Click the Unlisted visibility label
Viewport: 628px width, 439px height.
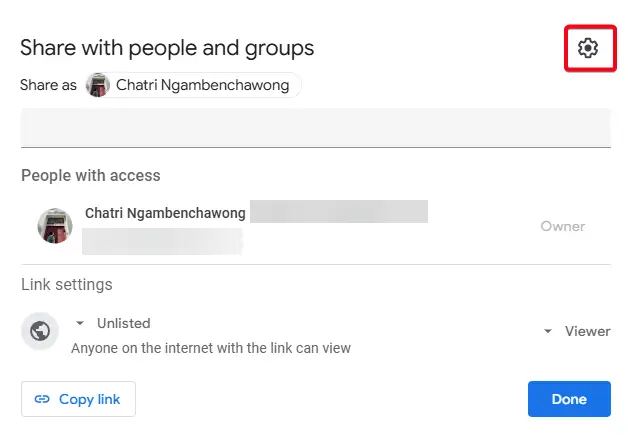click(124, 323)
